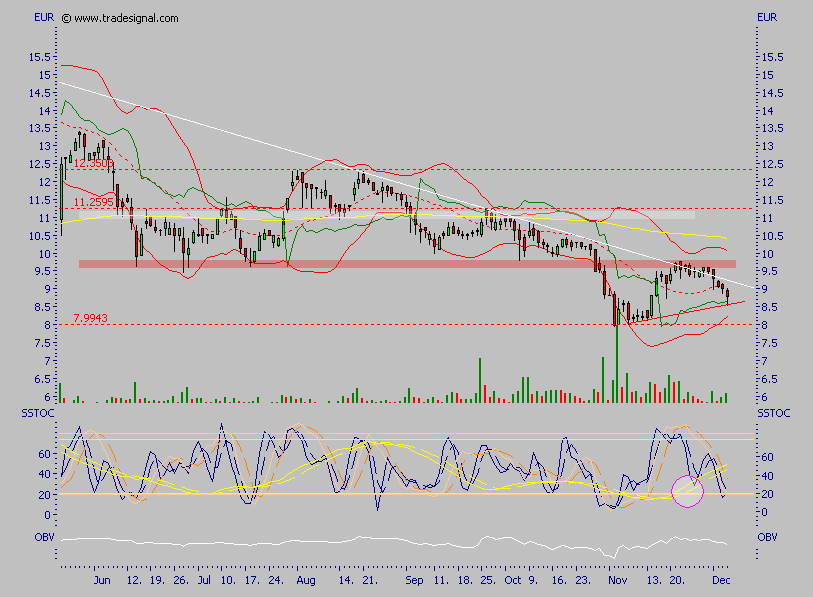This screenshot has width=813, height=597.
Task: Click the magenta circle on the stochastic panel
Action: coord(688,491)
